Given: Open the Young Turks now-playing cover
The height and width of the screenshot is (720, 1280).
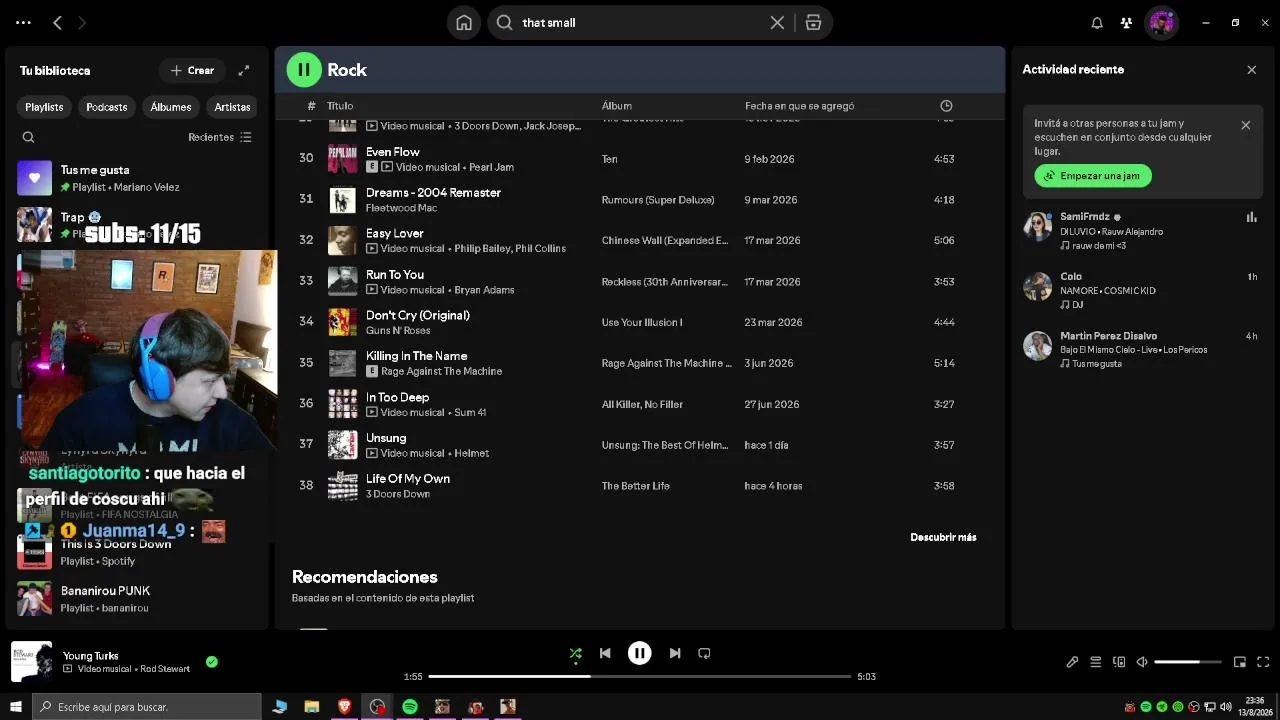Looking at the screenshot, I should [31, 661].
